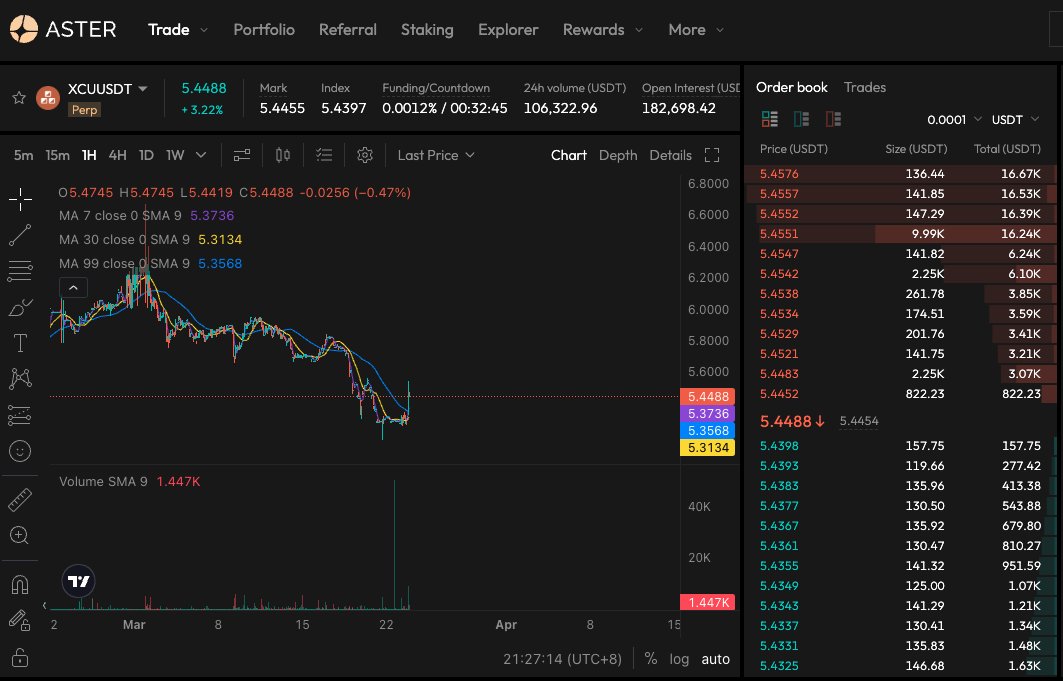
Task: Toggle lock all drawing tools
Action: [x=20, y=657]
